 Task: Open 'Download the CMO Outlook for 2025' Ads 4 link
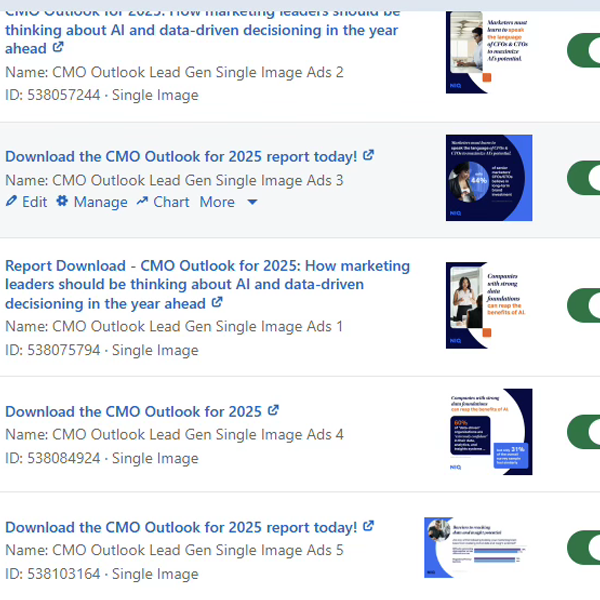click(133, 412)
